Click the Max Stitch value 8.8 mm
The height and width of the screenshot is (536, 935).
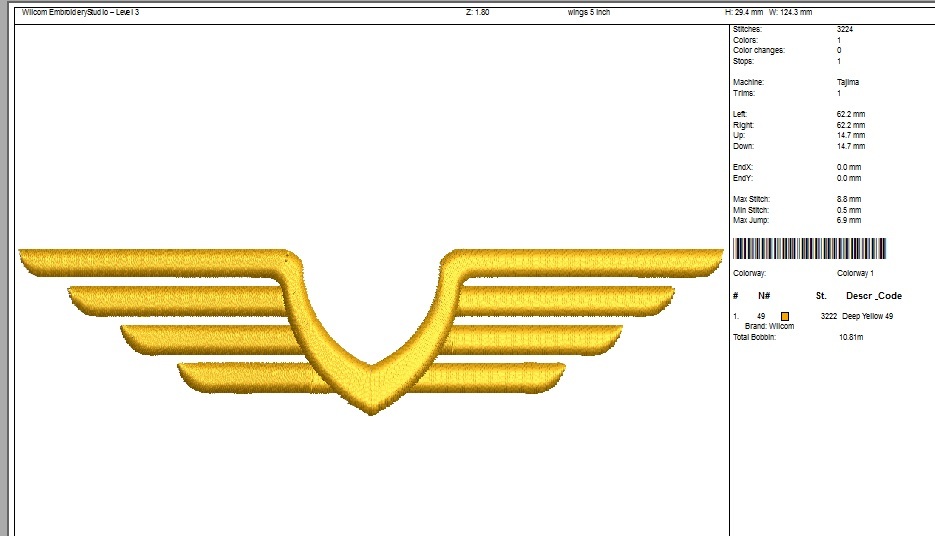click(x=849, y=199)
